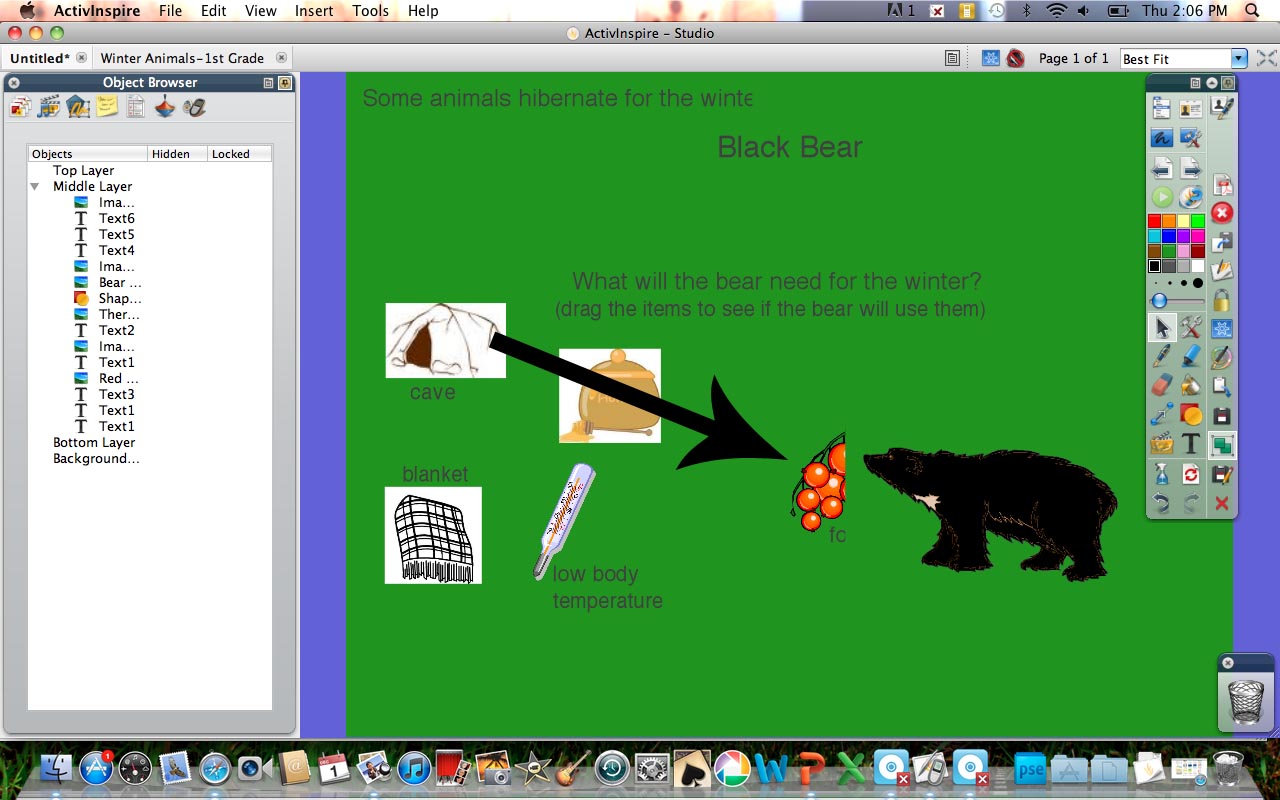This screenshot has height=800, width=1280.
Task: Pick the Eraser tool
Action: pyautogui.click(x=1159, y=385)
